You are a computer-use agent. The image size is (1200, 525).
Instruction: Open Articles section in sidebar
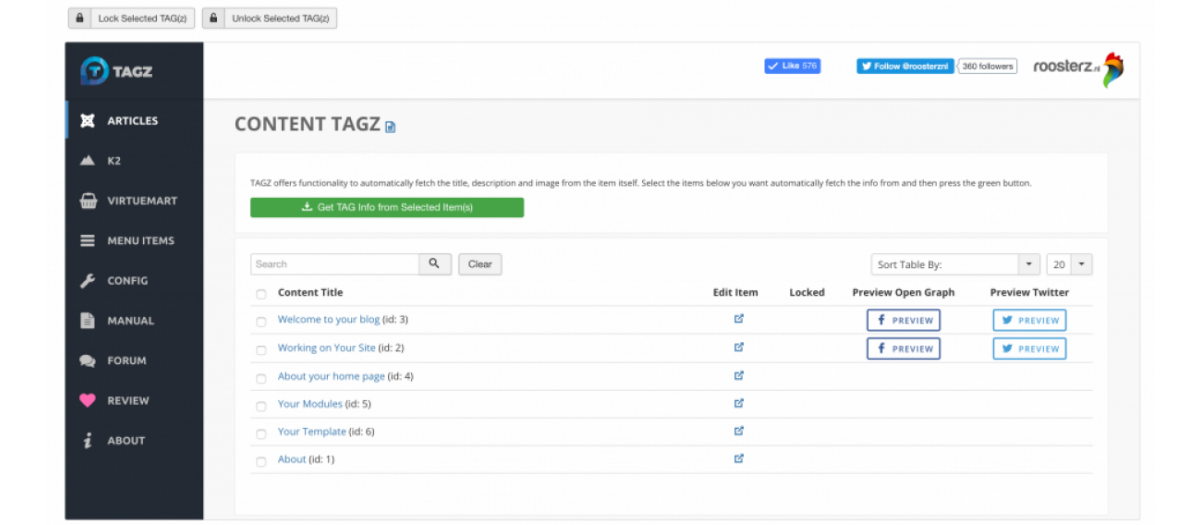pos(134,120)
